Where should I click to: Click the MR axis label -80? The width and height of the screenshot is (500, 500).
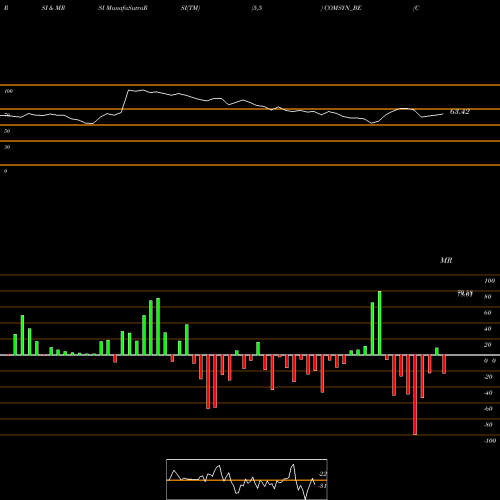[x=488, y=425]
